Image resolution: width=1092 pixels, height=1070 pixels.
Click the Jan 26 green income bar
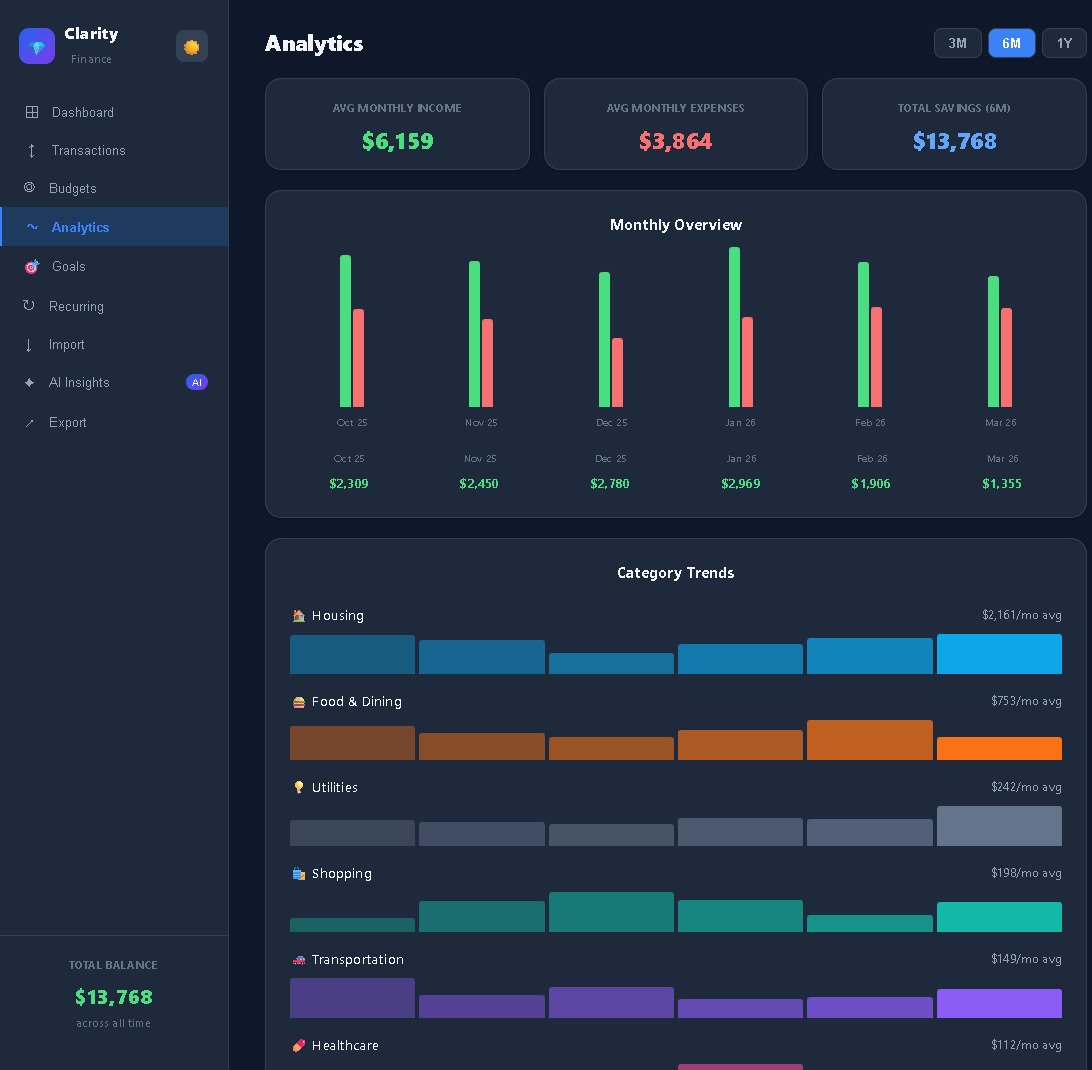click(734, 327)
